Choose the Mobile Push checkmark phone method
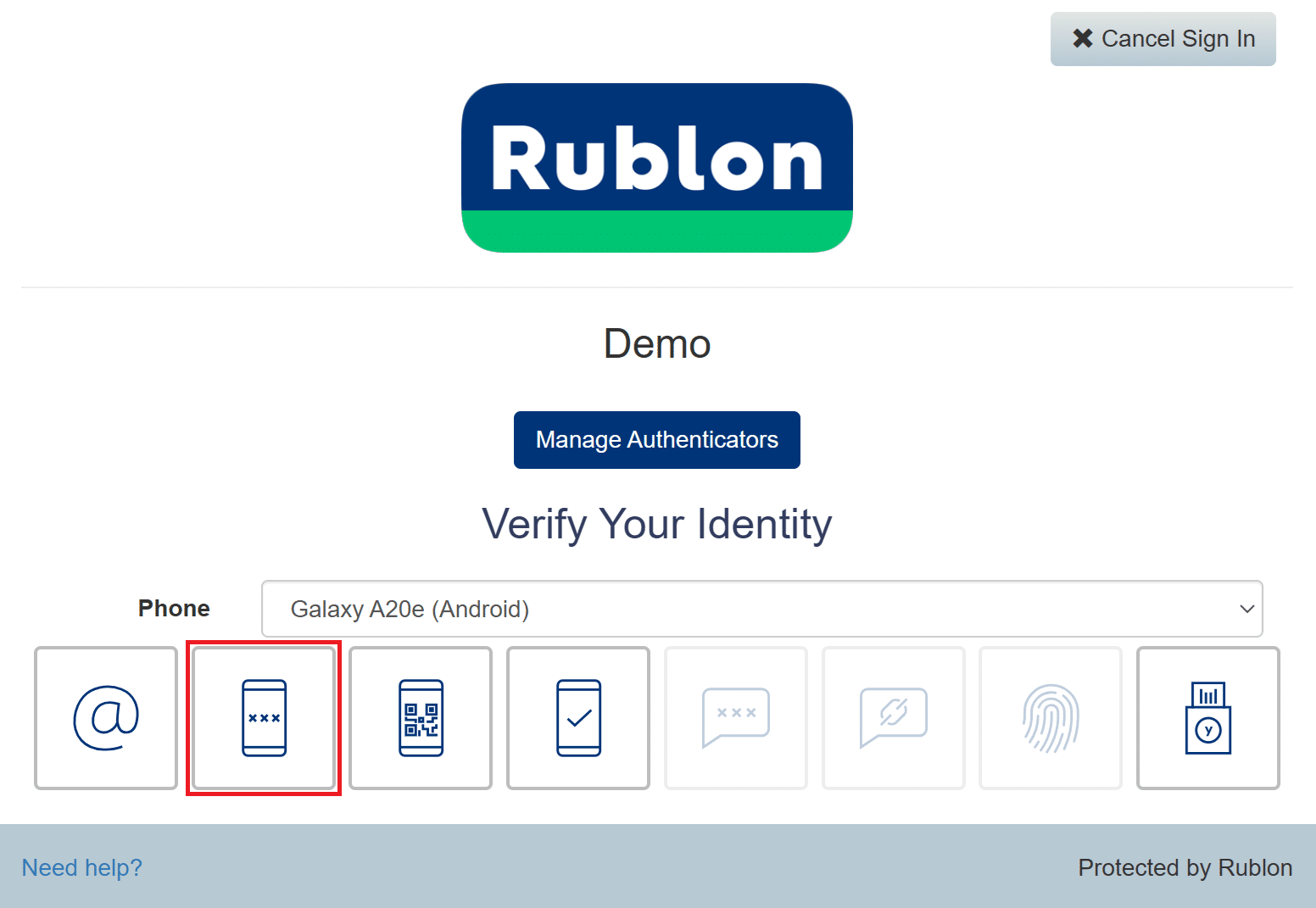Image resolution: width=1316 pixels, height=908 pixels. pos(578,718)
